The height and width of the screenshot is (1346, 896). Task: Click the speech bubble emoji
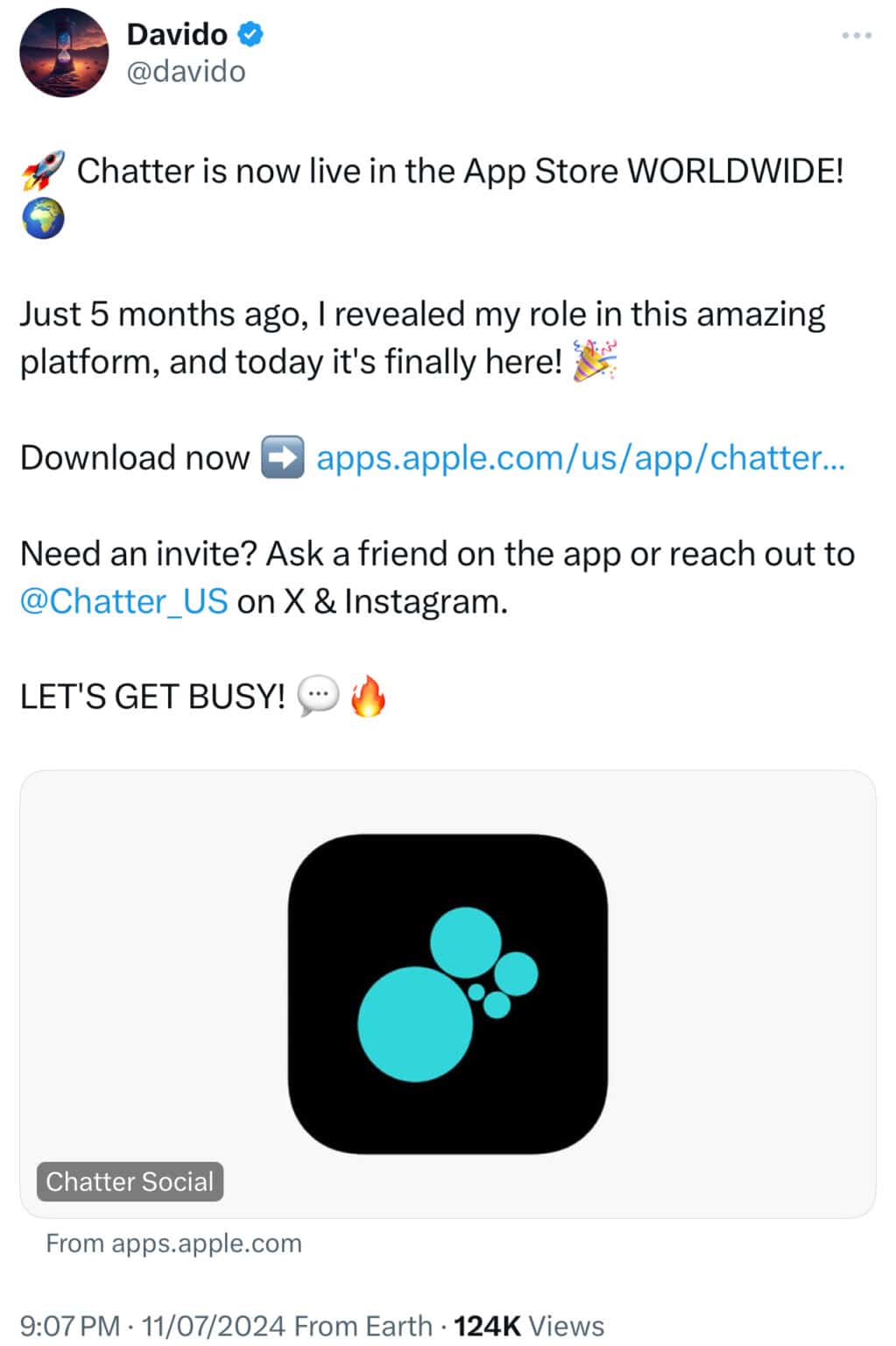coord(317,697)
